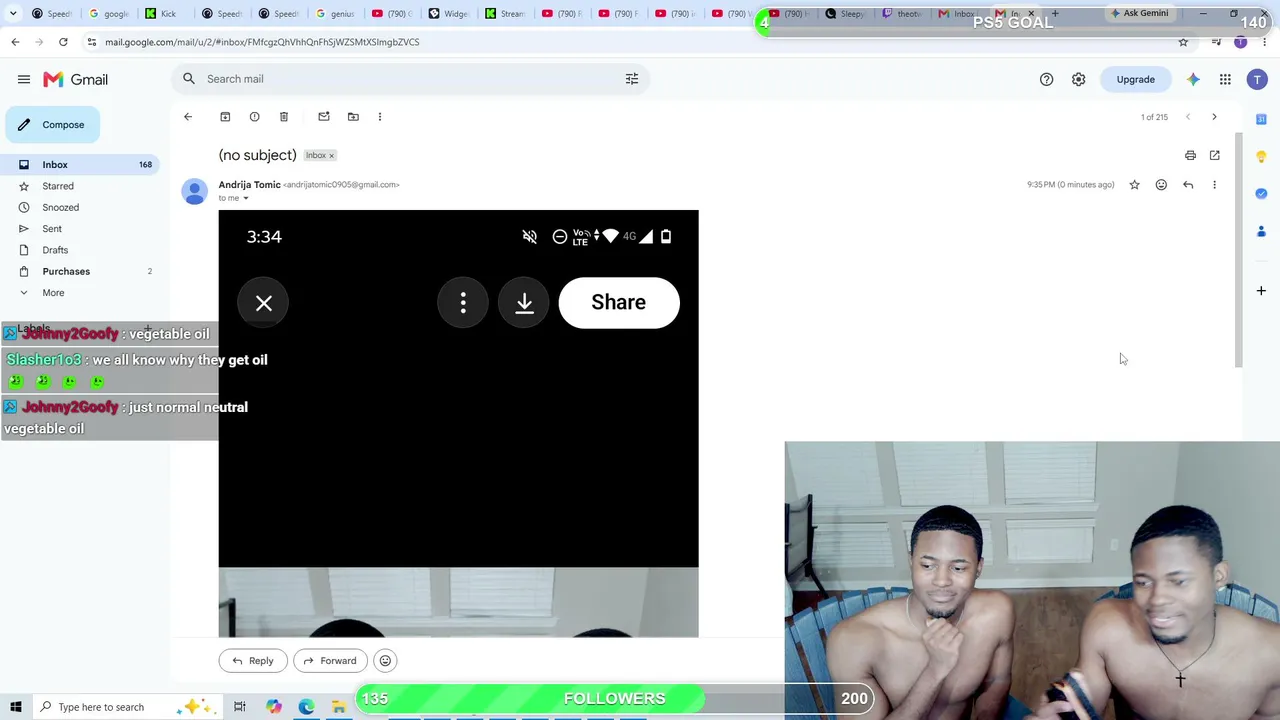The width and height of the screenshot is (1280, 720).
Task: Open Gmail Support help menu
Action: (1046, 79)
